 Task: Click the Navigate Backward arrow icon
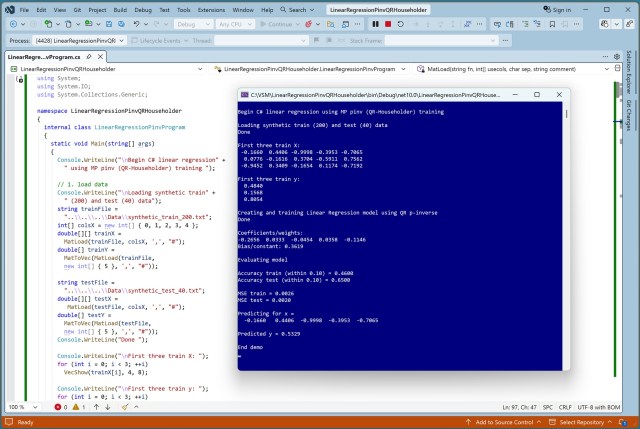click(13, 24)
